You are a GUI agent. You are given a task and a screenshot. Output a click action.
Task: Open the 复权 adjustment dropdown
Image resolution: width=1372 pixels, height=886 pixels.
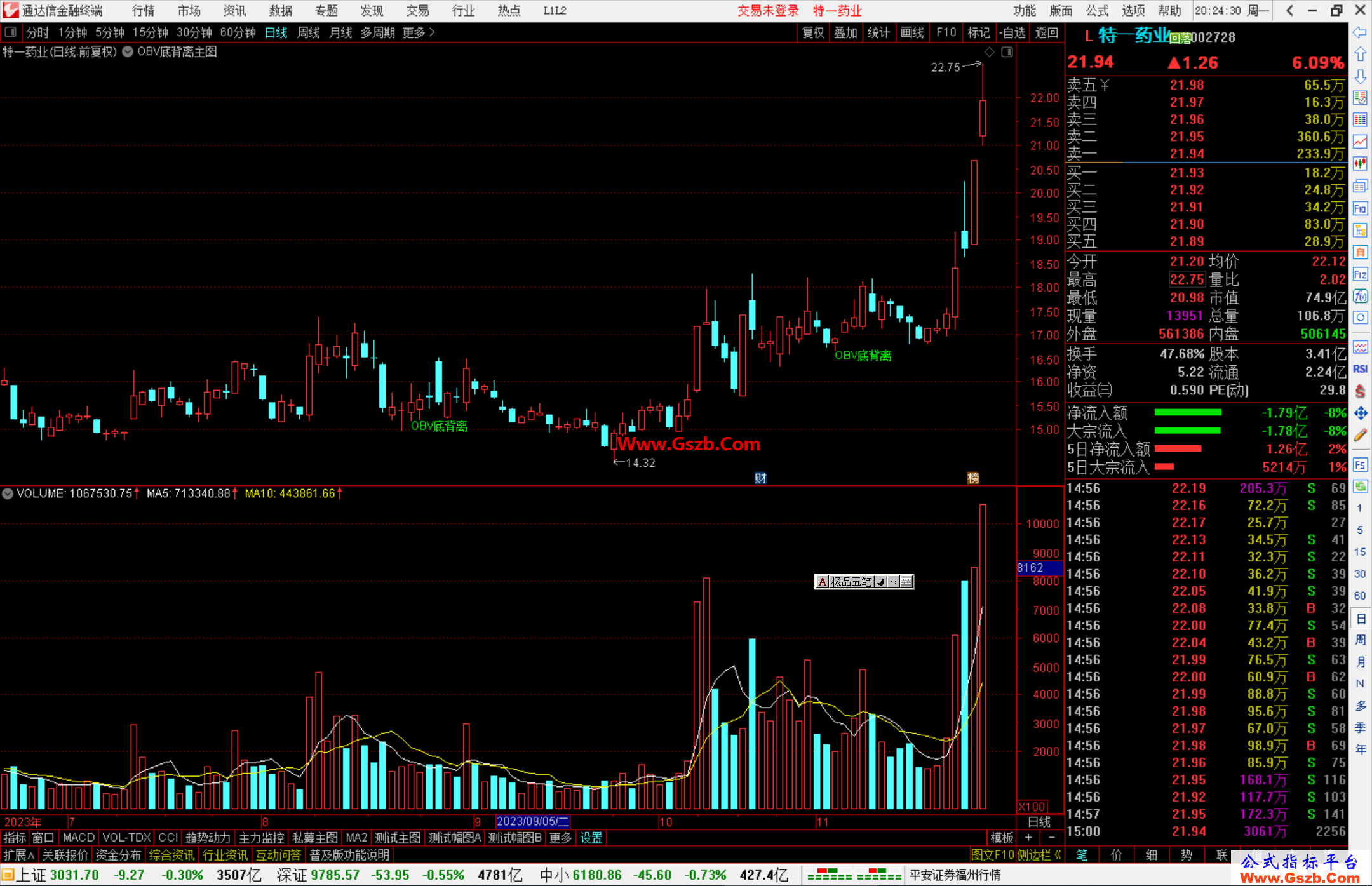(x=813, y=32)
